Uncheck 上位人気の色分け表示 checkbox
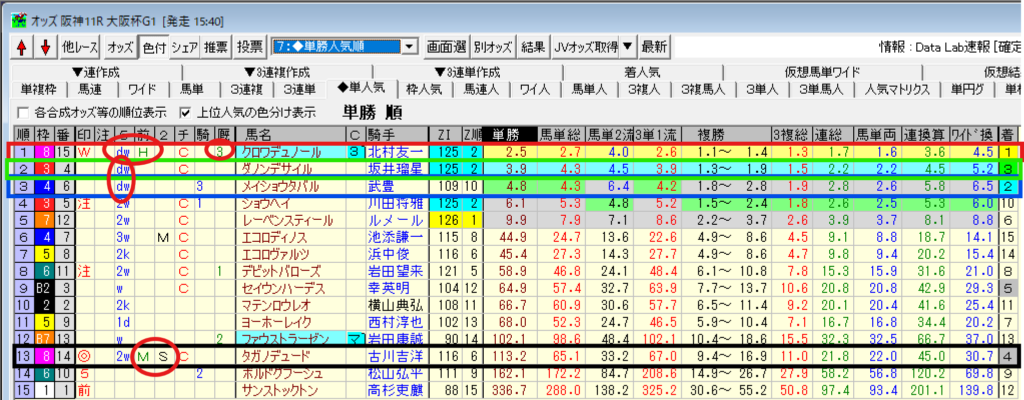Image resolution: width=1024 pixels, height=400 pixels. (x=184, y=112)
